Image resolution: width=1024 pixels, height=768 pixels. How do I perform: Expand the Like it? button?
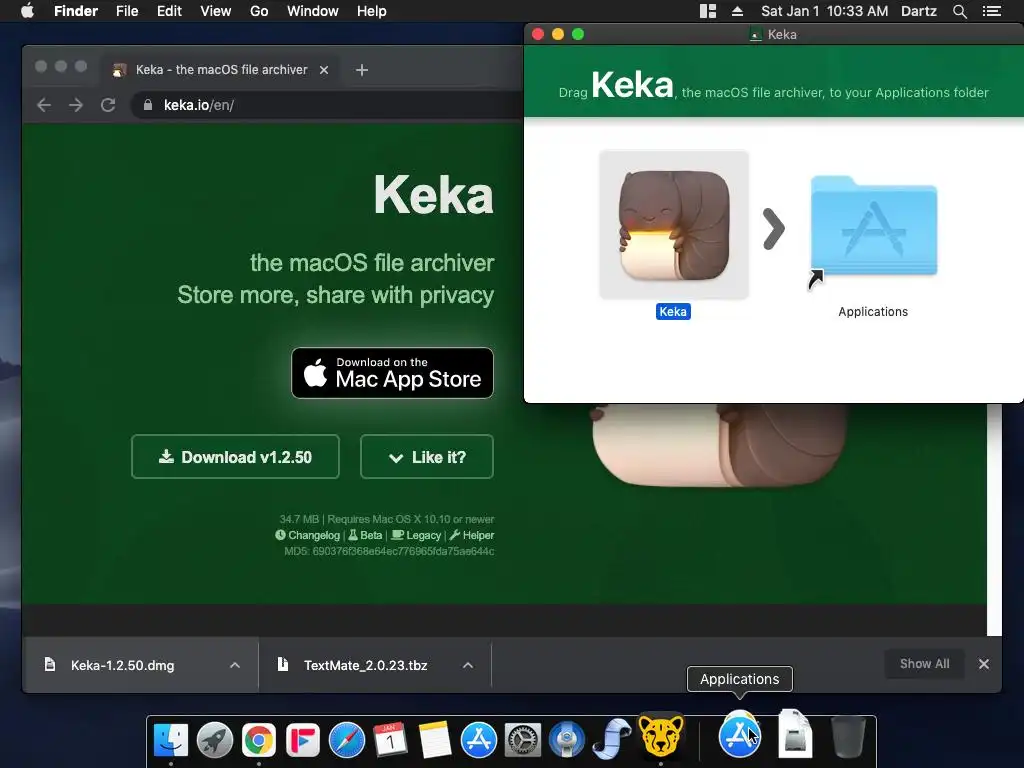click(x=426, y=456)
